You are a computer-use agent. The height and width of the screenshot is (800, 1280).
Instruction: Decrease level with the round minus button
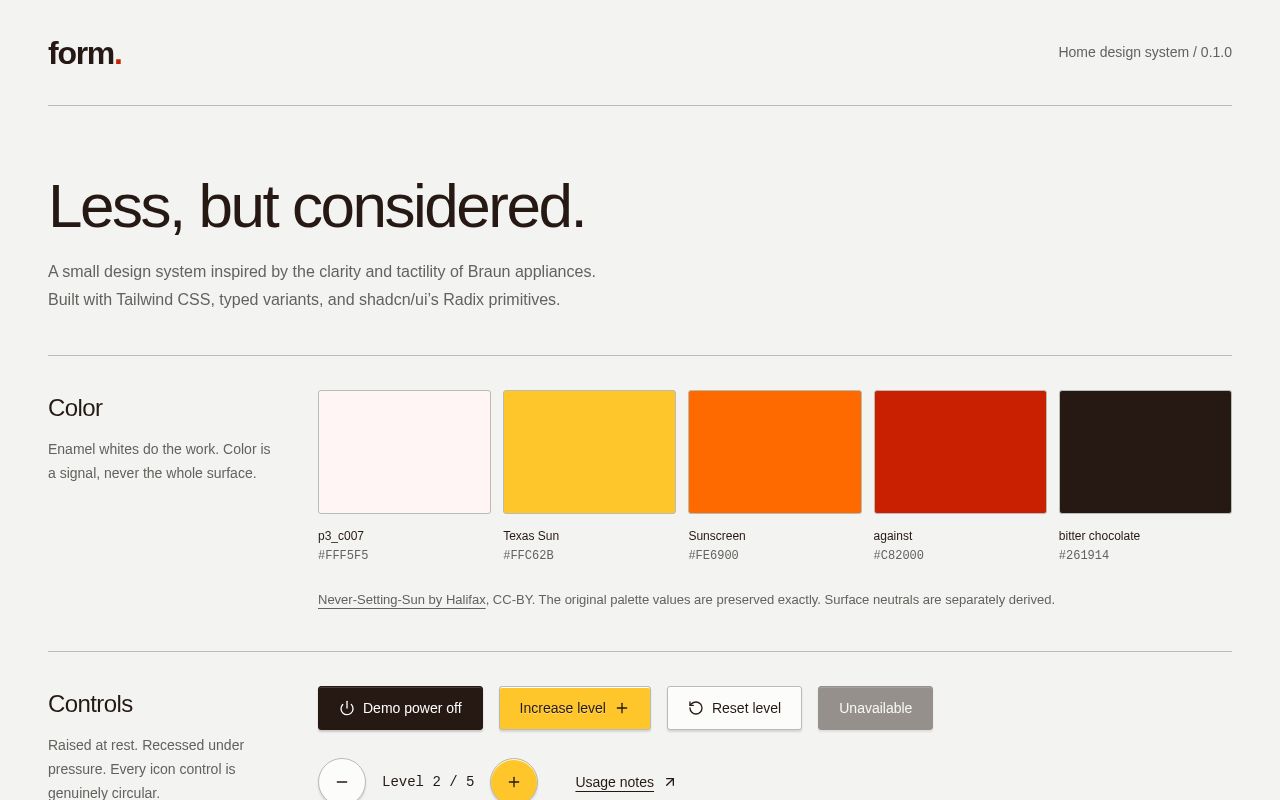pyautogui.click(x=342, y=782)
